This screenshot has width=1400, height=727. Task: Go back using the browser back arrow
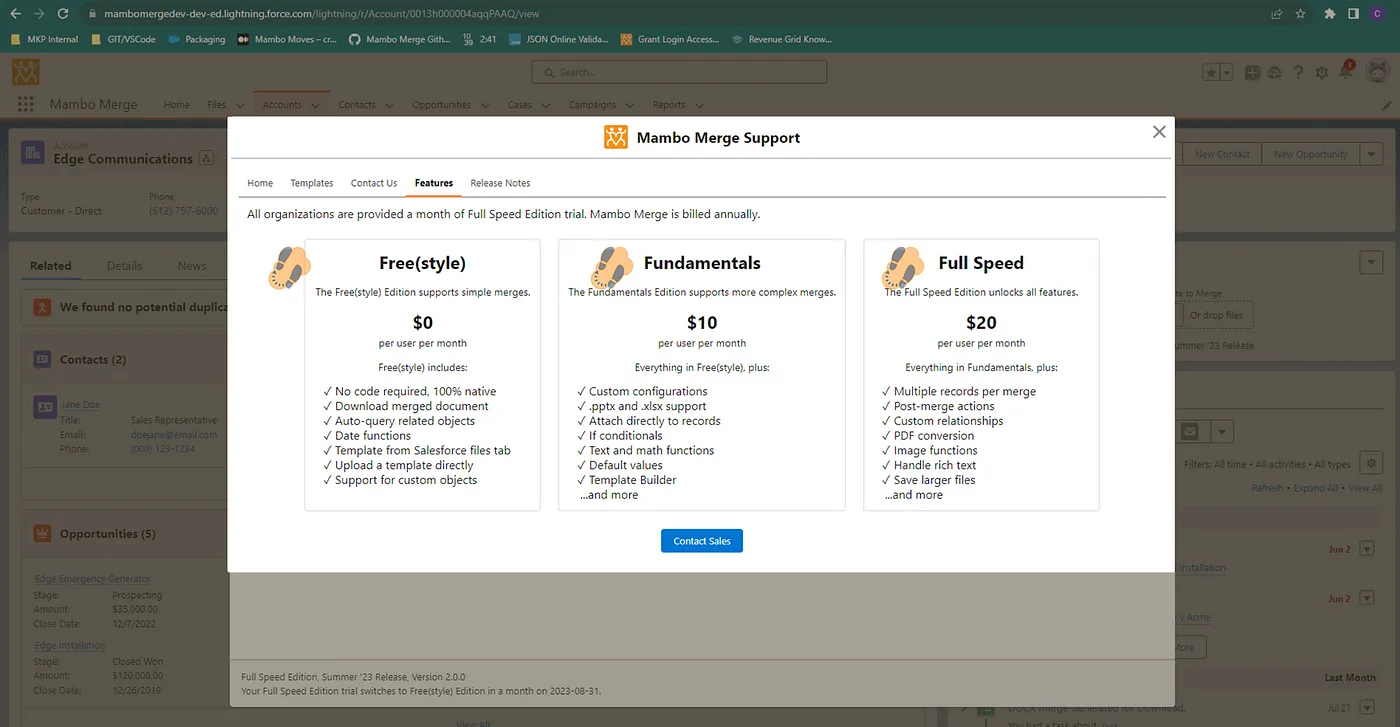(14, 14)
